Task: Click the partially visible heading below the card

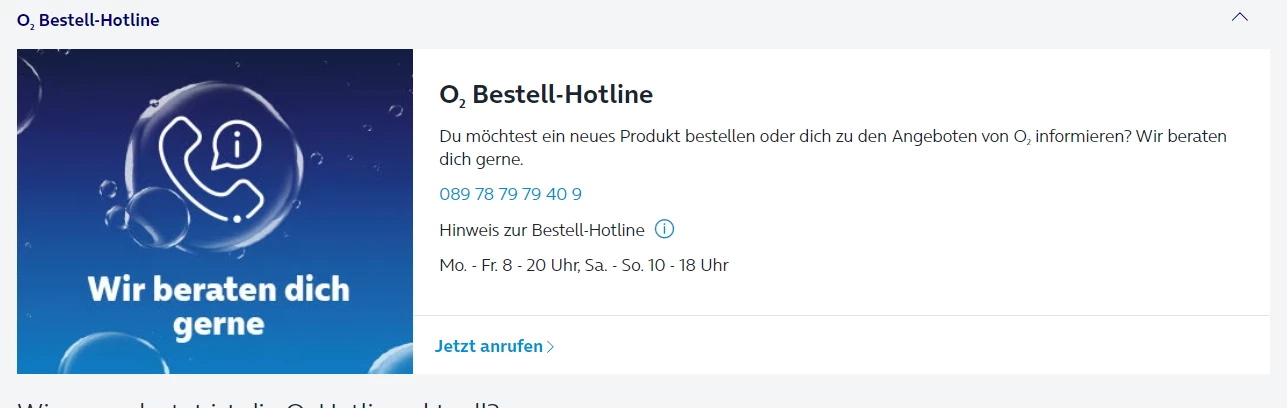Action: [x=258, y=402]
